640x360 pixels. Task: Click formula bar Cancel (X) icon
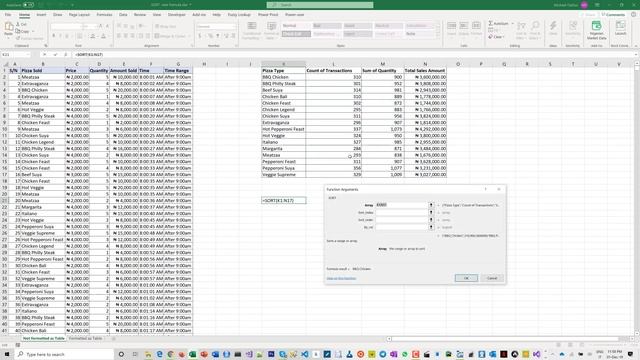(44, 54)
